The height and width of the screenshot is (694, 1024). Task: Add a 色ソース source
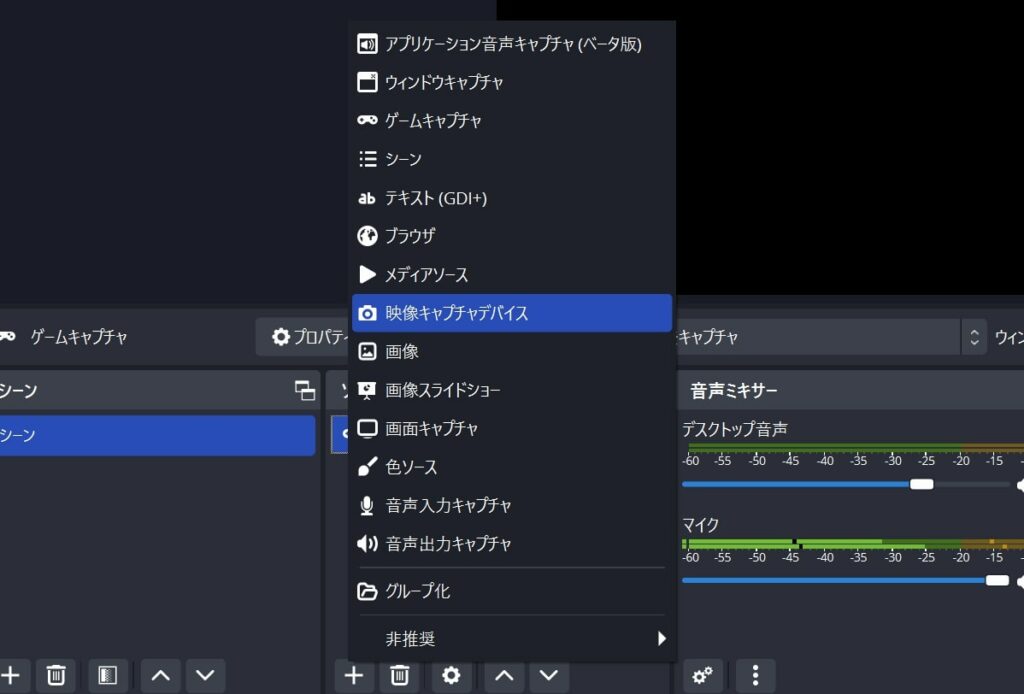pos(512,467)
